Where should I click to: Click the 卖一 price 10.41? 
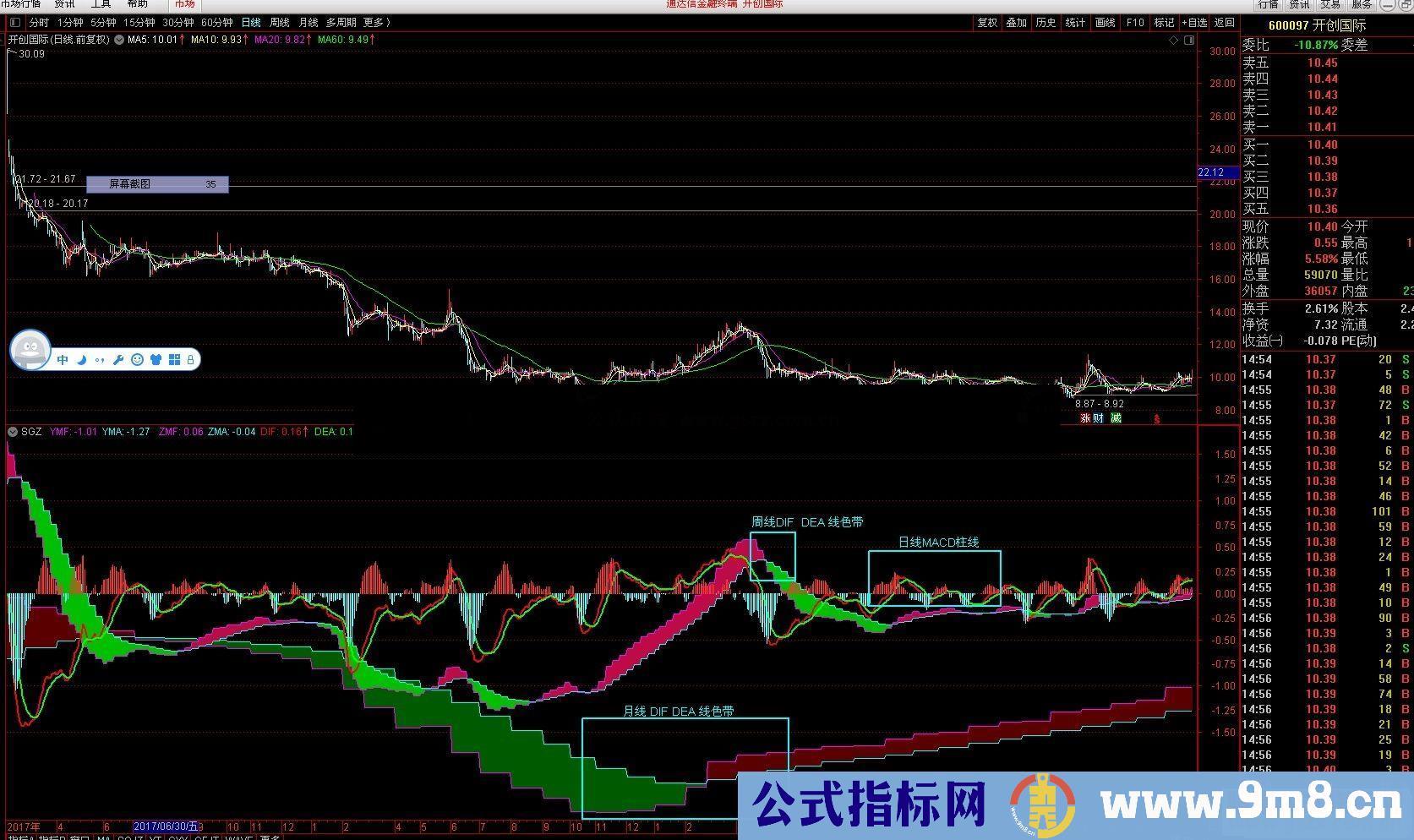(1322, 127)
